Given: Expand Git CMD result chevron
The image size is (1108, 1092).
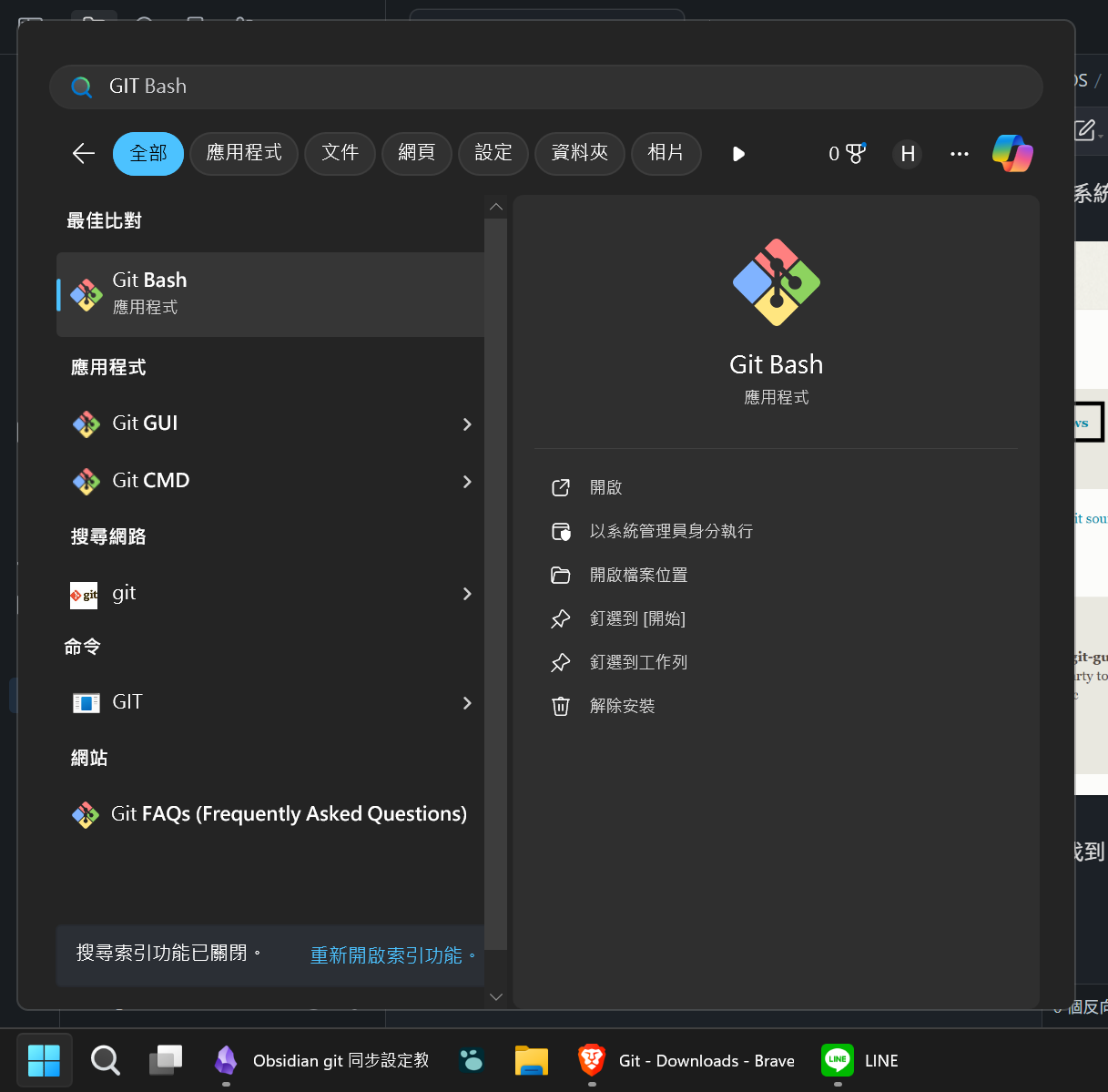Looking at the screenshot, I should coord(467,482).
